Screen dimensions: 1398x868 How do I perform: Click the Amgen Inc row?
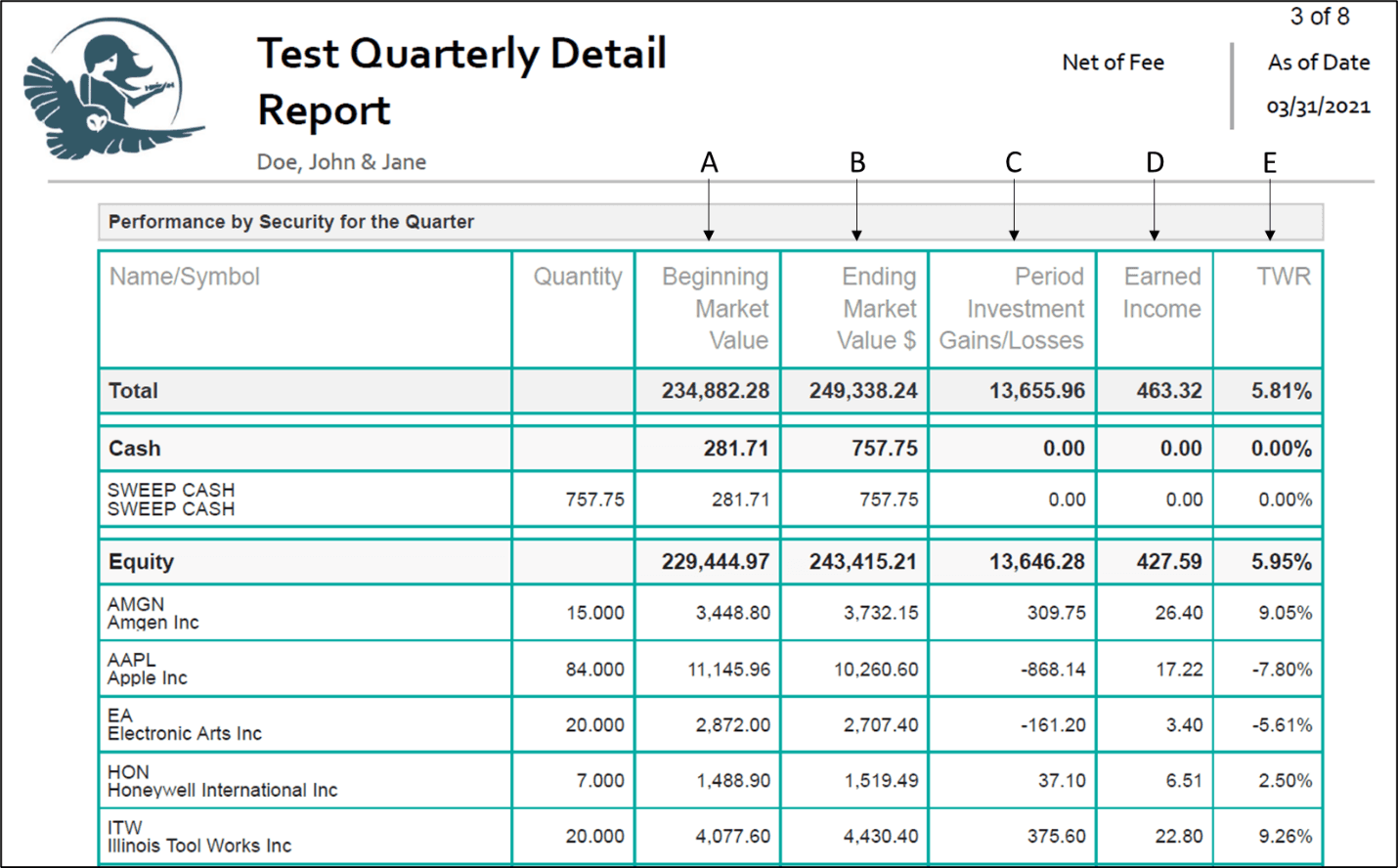711,613
